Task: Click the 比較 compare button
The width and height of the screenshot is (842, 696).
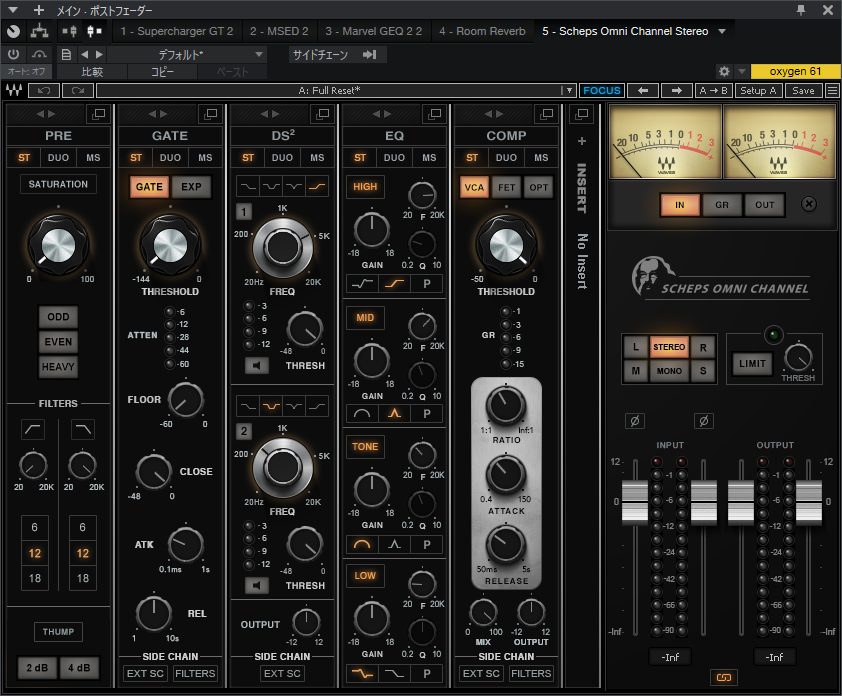Action: [x=92, y=71]
